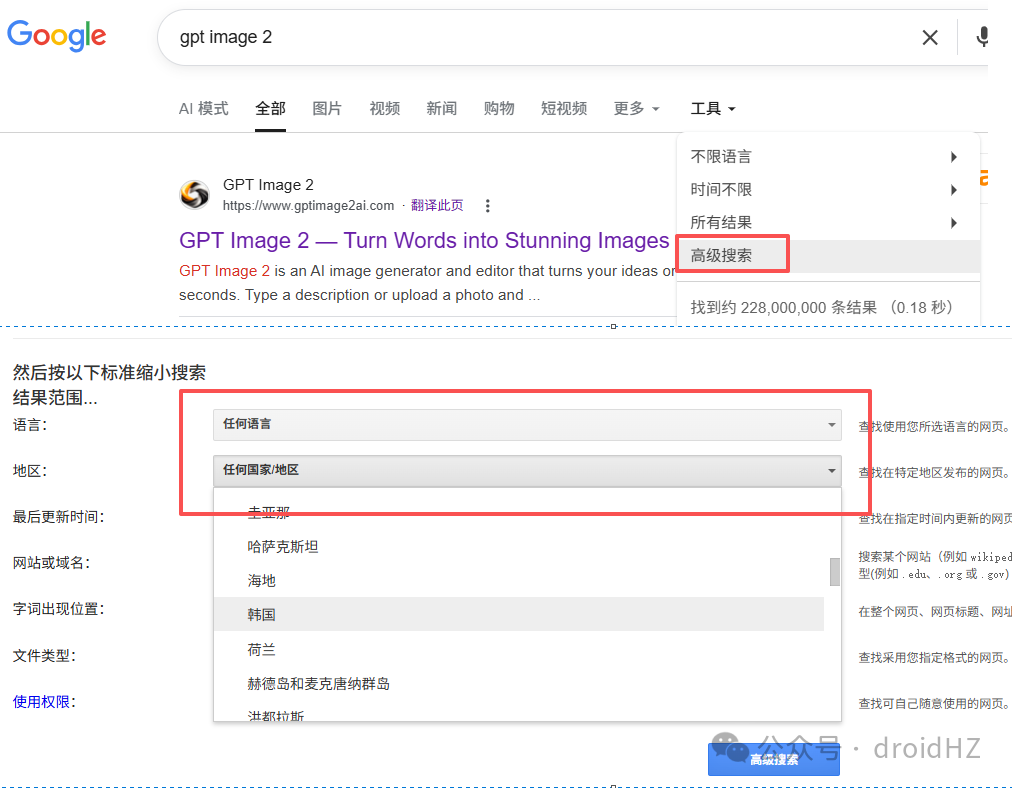Clear the search box with X icon

tap(929, 37)
